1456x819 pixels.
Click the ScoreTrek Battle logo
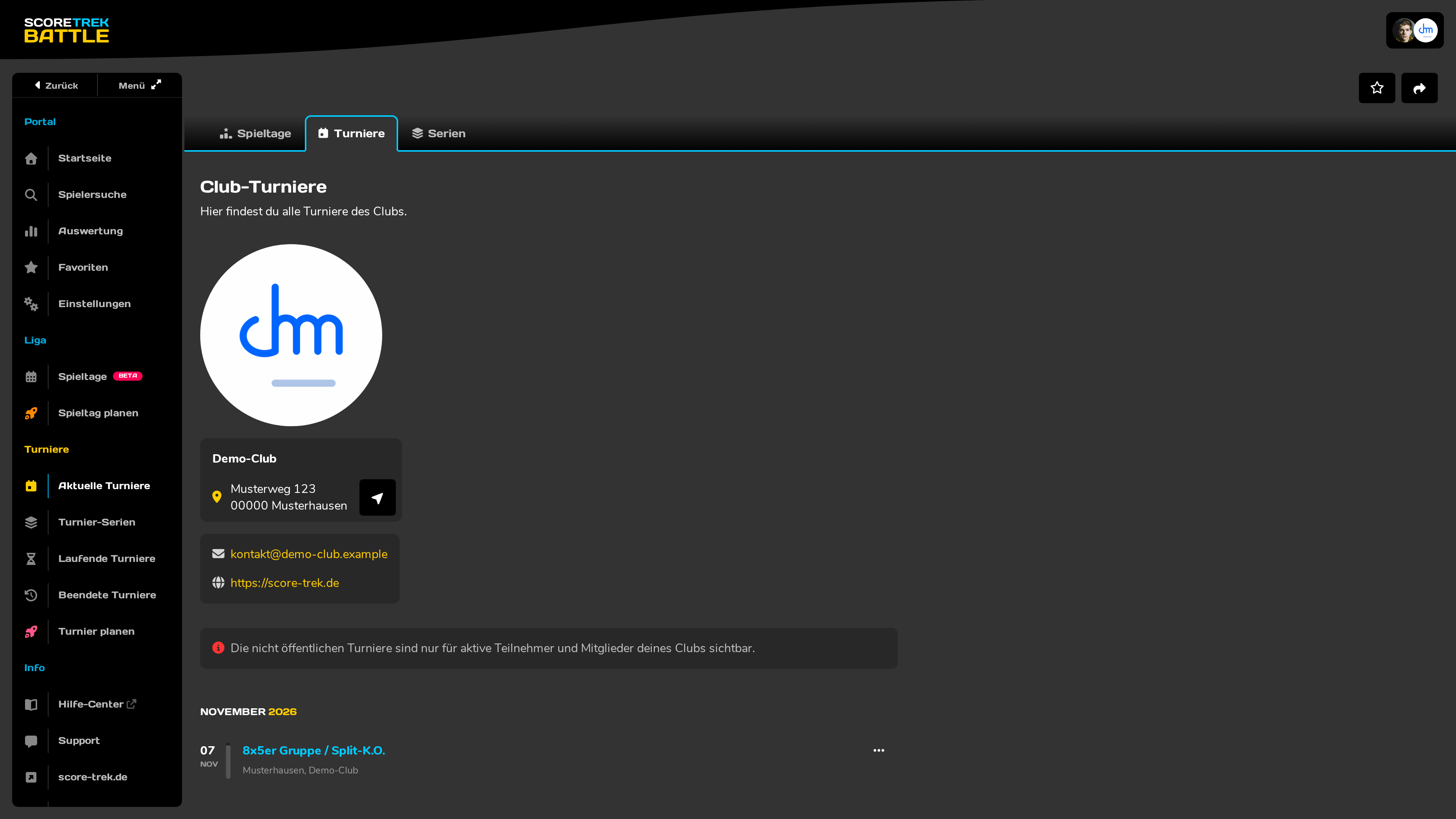[67, 30]
